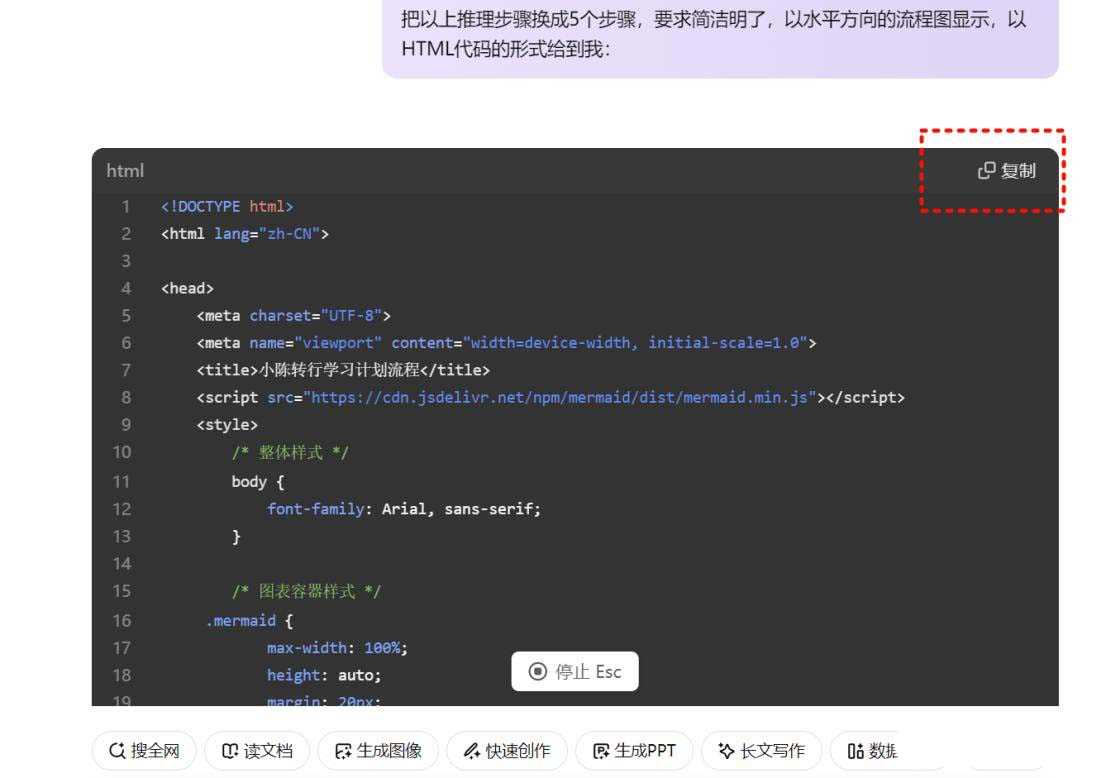Click the .mermaid { selector line
This screenshot has width=1106, height=778.
[x=249, y=621]
